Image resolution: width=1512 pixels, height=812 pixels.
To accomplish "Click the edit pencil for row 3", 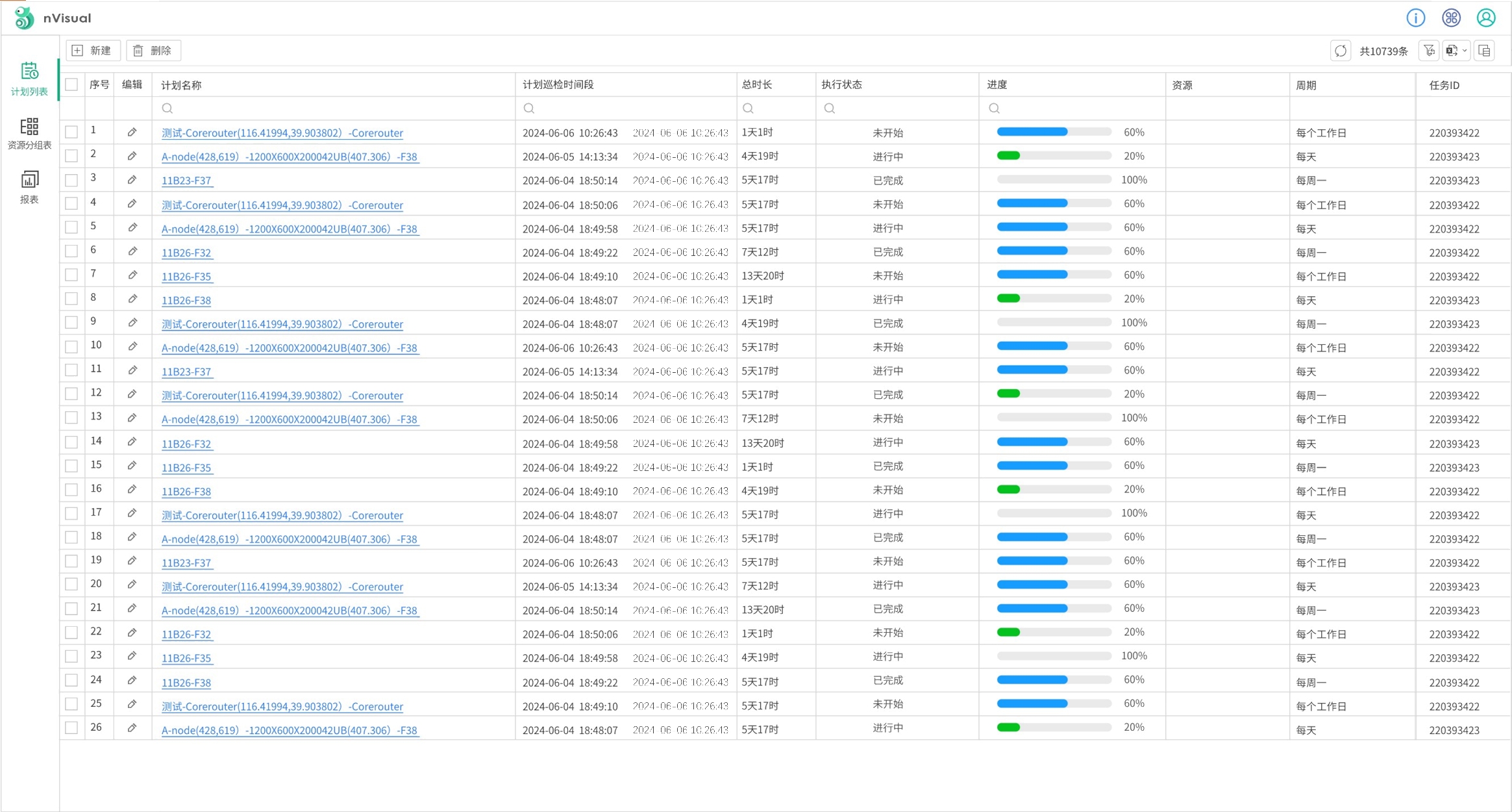I will 132,180.
